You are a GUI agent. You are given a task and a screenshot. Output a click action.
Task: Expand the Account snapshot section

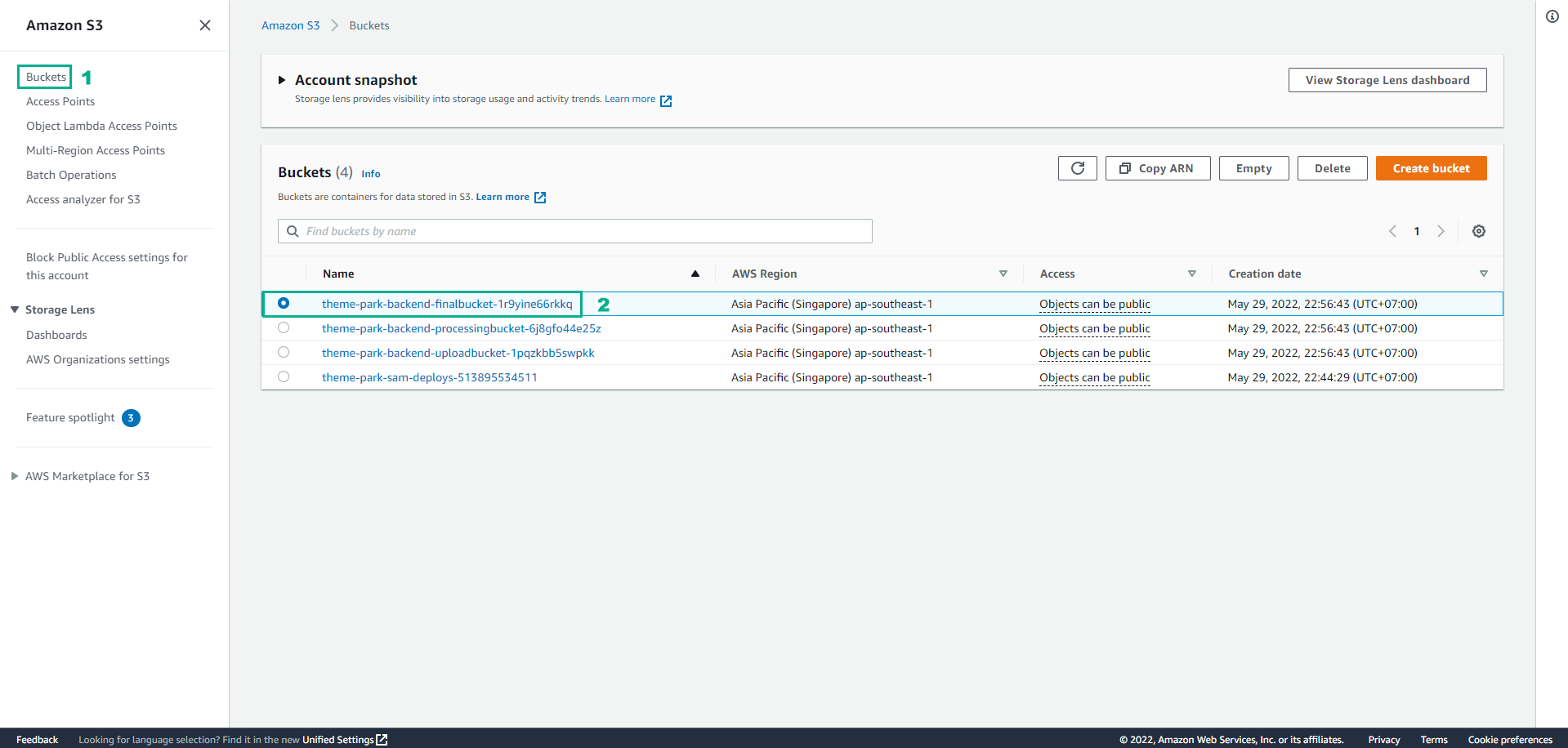[x=282, y=80]
